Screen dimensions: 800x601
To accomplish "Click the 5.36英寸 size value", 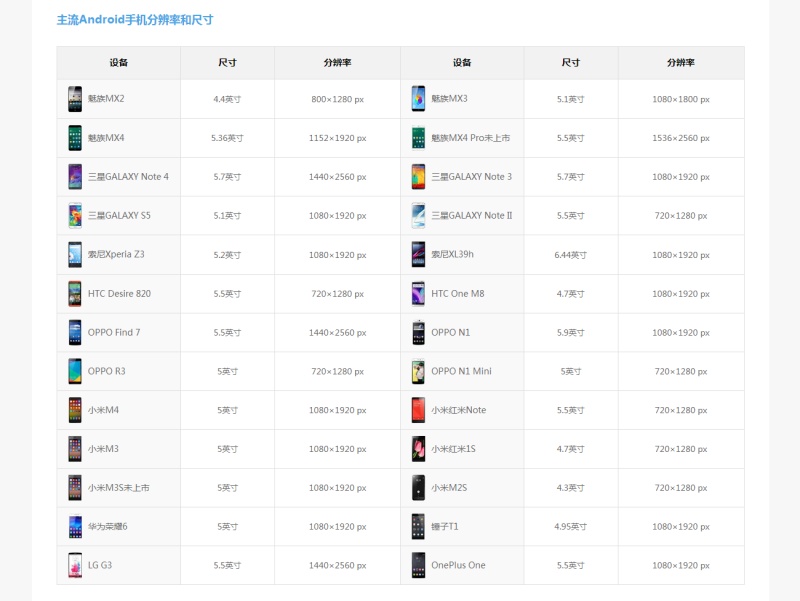I will point(227,138).
